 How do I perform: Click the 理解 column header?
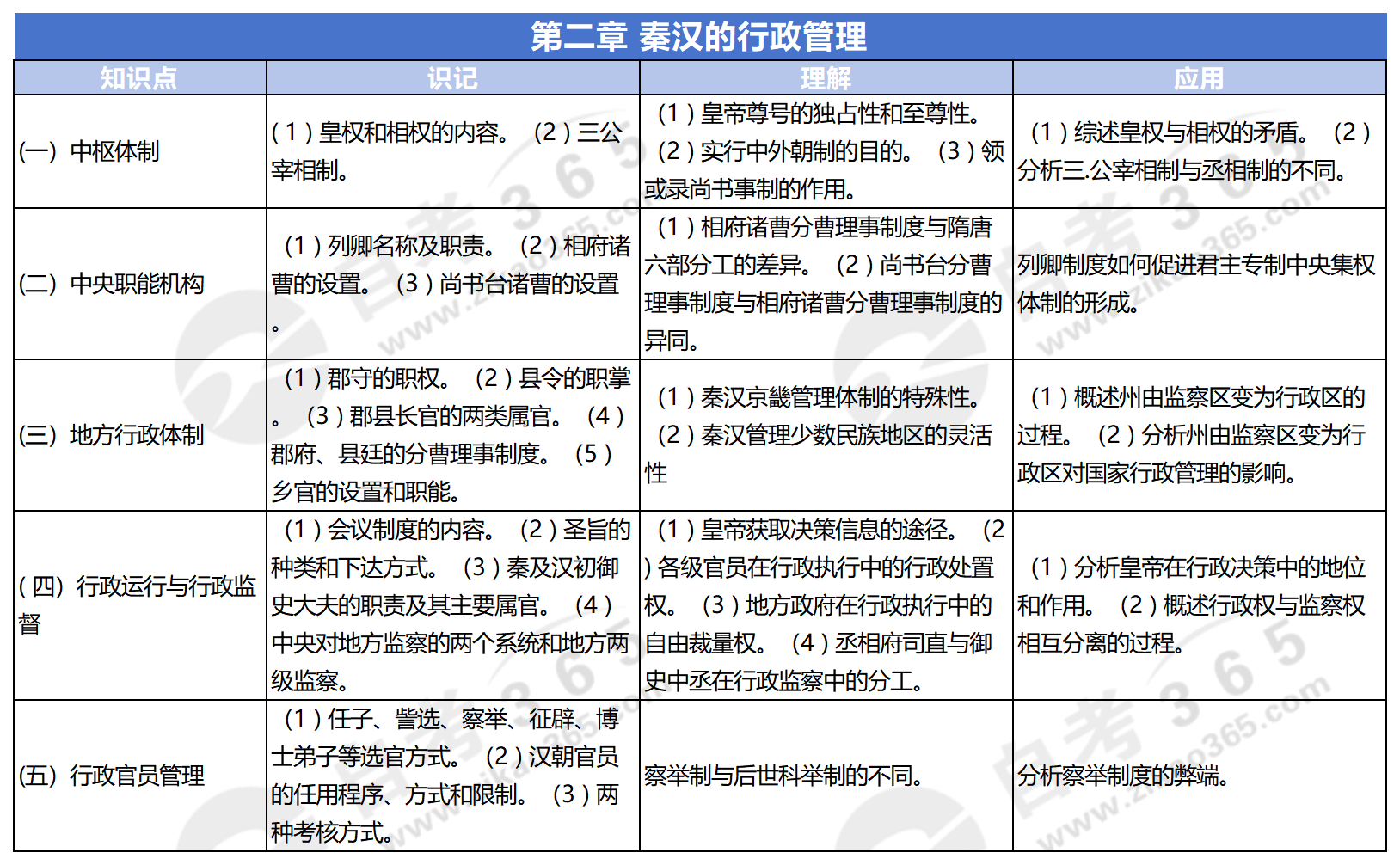coord(826,78)
